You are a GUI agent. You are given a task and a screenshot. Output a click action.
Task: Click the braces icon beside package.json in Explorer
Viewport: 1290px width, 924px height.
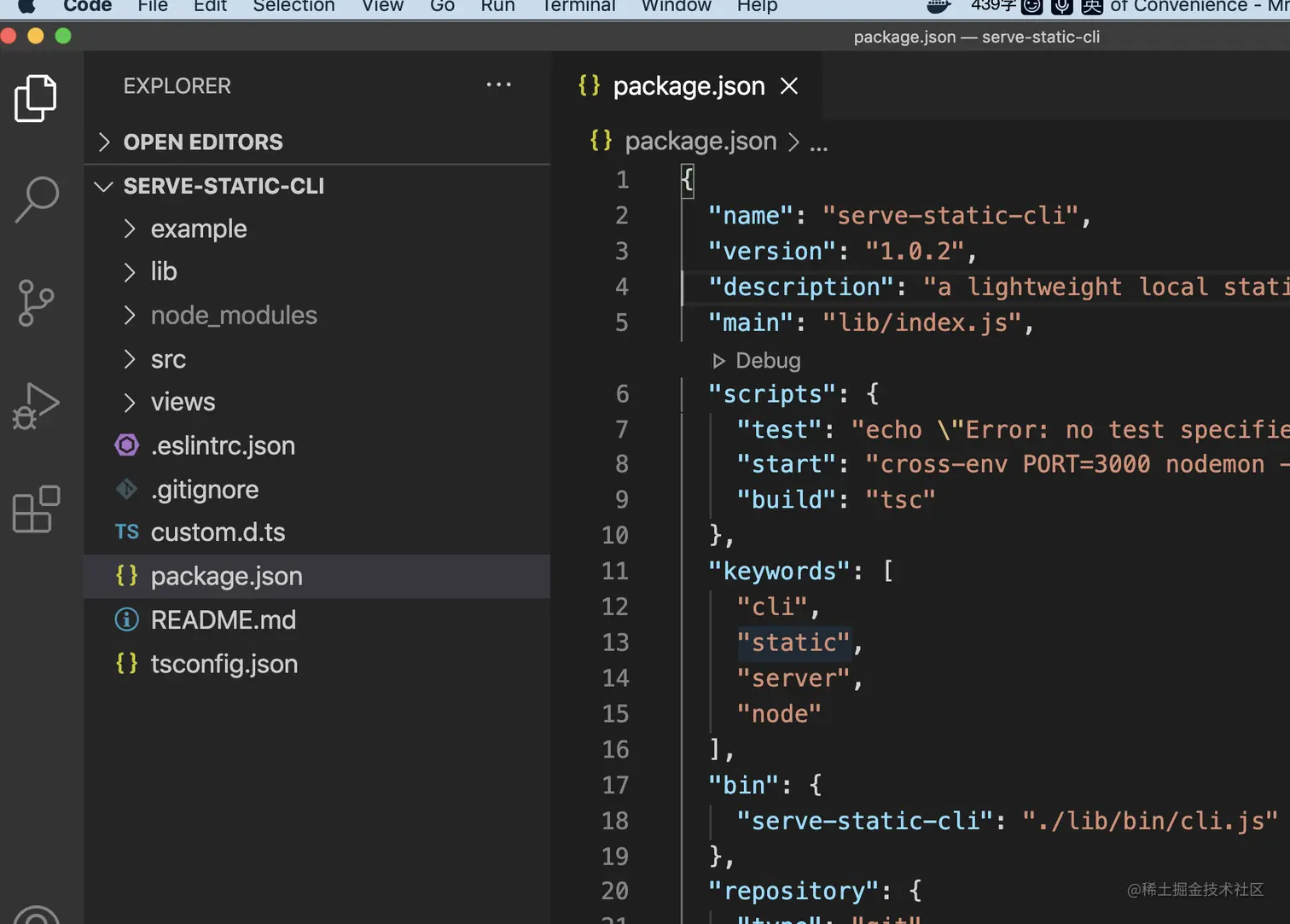coord(127,576)
